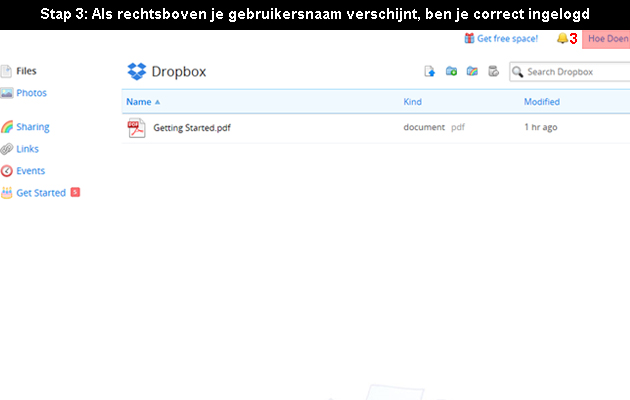The image size is (630, 400).
Task: Open the Files section
Action: pos(26,71)
